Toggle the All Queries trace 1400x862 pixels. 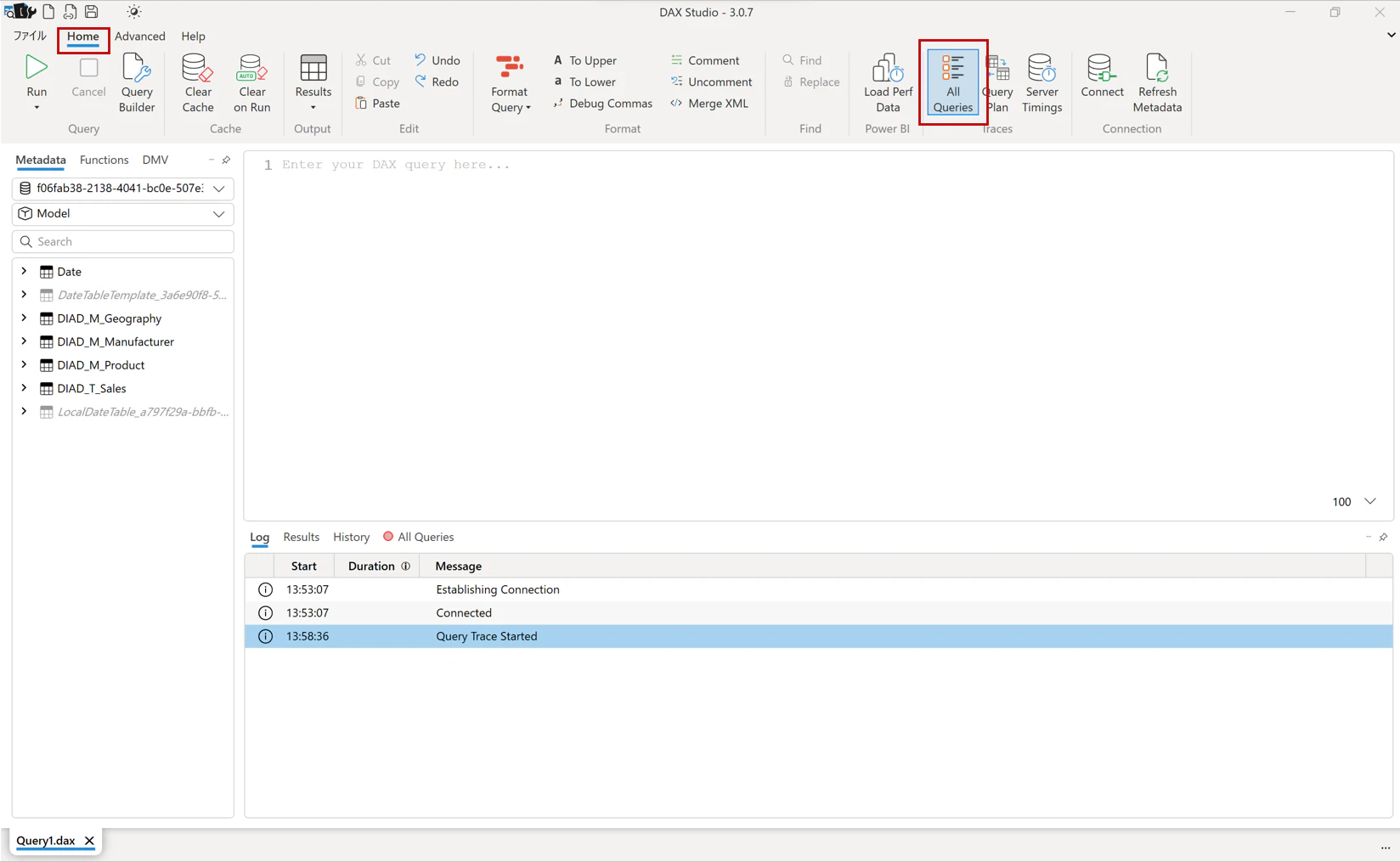(x=953, y=83)
